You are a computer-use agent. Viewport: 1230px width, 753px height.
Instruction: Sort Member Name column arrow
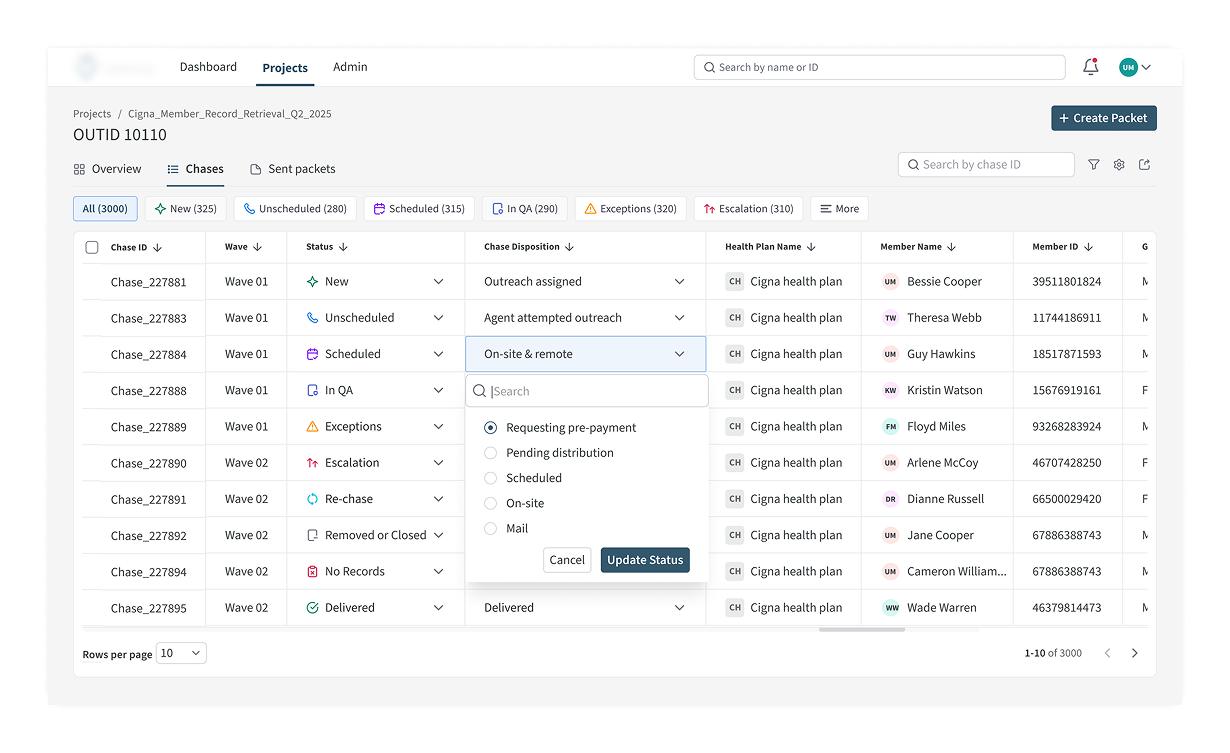tap(951, 247)
